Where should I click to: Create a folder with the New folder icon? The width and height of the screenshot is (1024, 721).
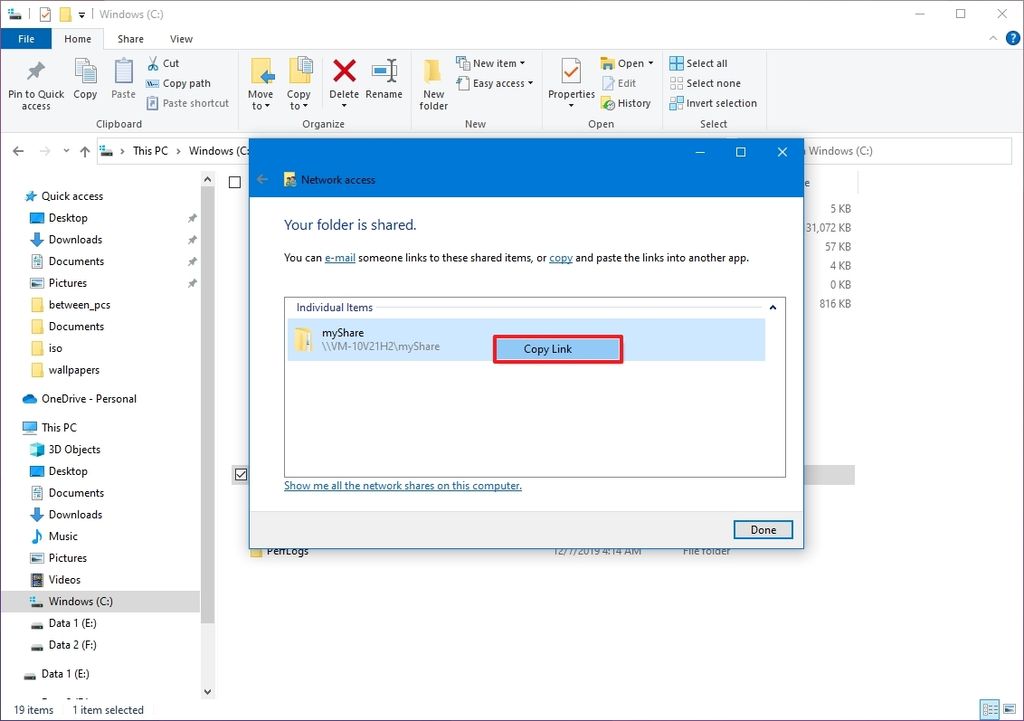click(x=433, y=82)
